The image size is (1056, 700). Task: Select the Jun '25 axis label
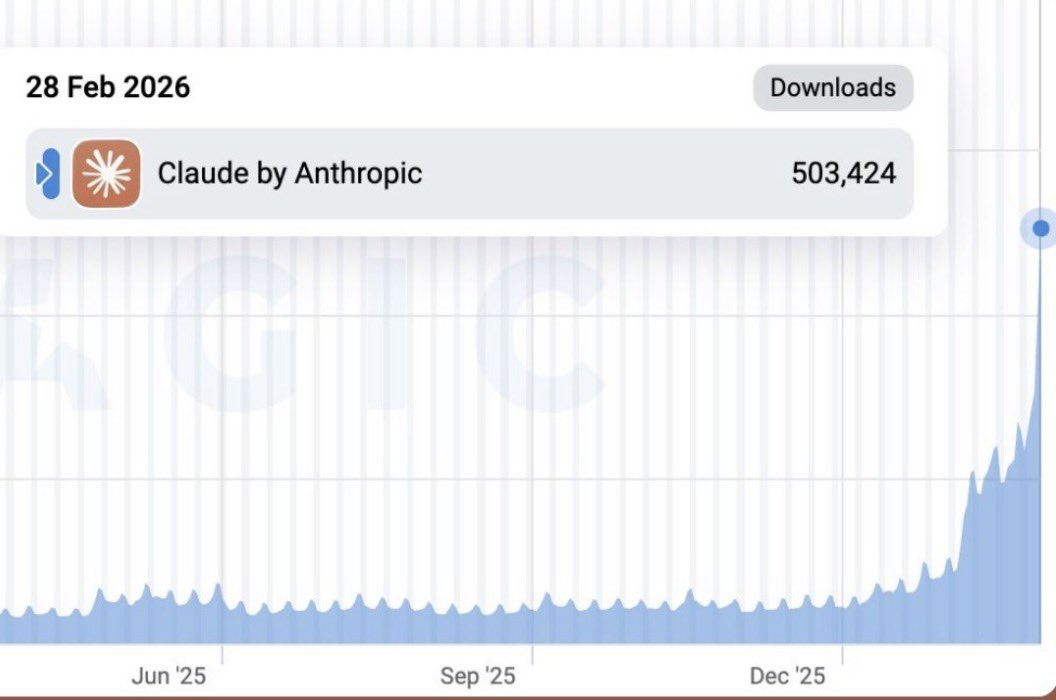[168, 676]
